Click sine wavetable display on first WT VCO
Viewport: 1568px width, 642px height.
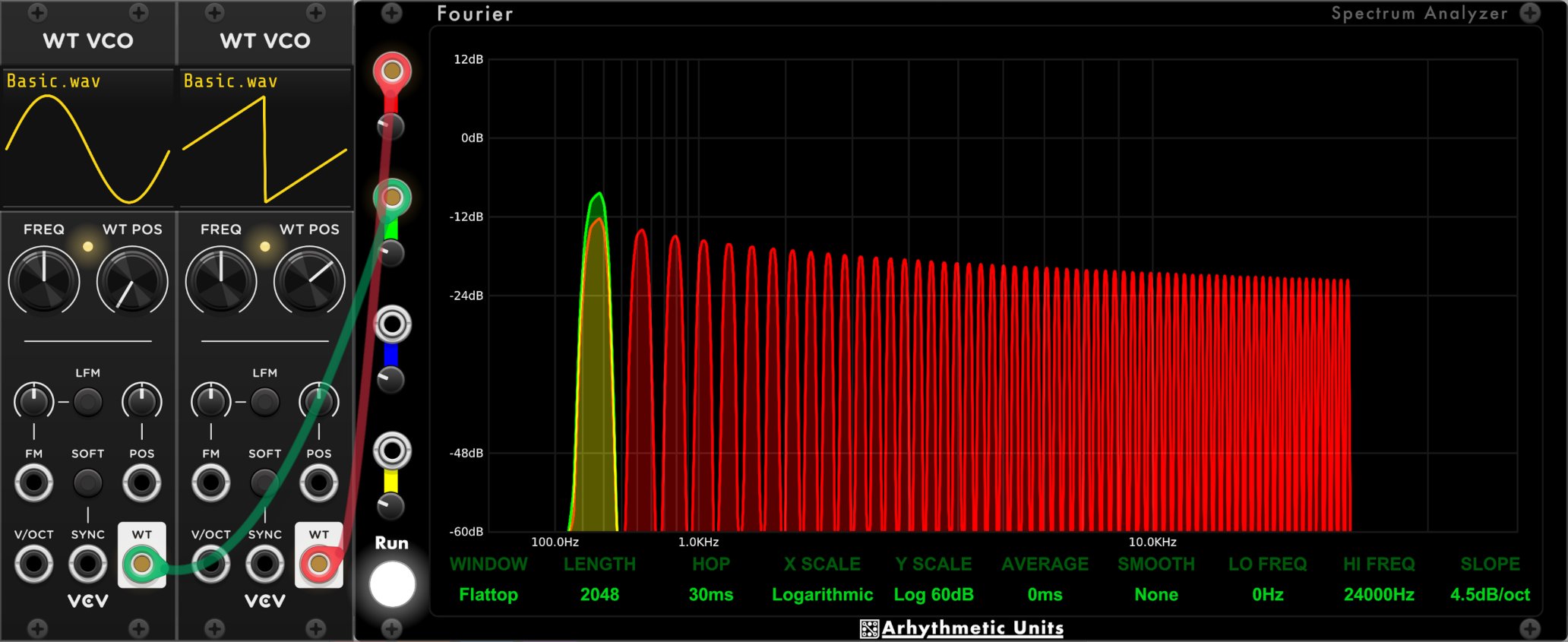pos(87,138)
